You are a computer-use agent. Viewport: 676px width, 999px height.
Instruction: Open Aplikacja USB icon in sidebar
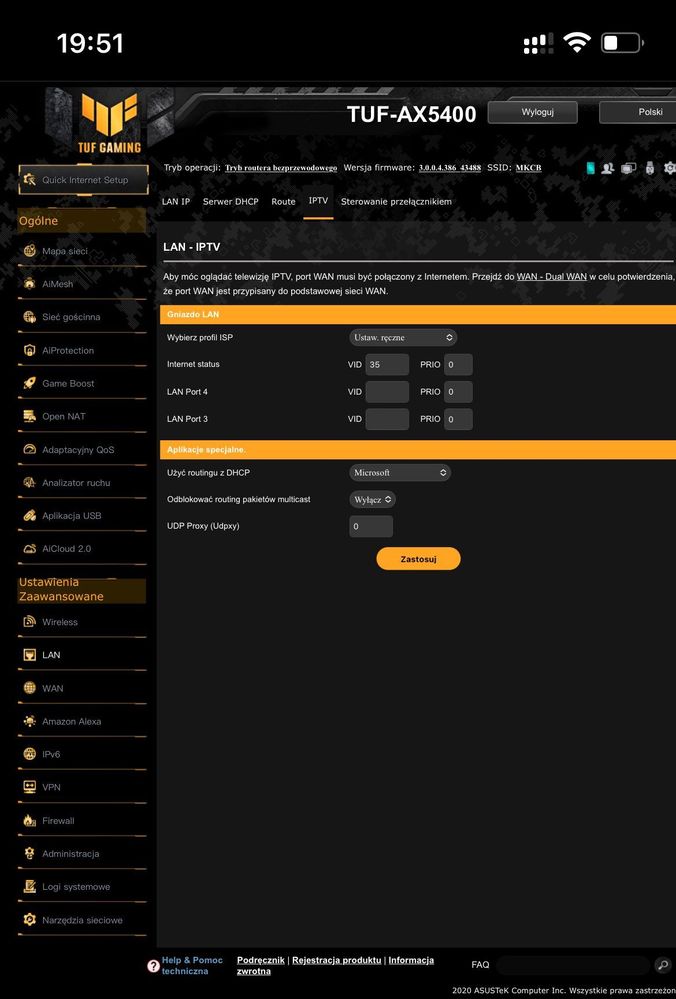29,516
